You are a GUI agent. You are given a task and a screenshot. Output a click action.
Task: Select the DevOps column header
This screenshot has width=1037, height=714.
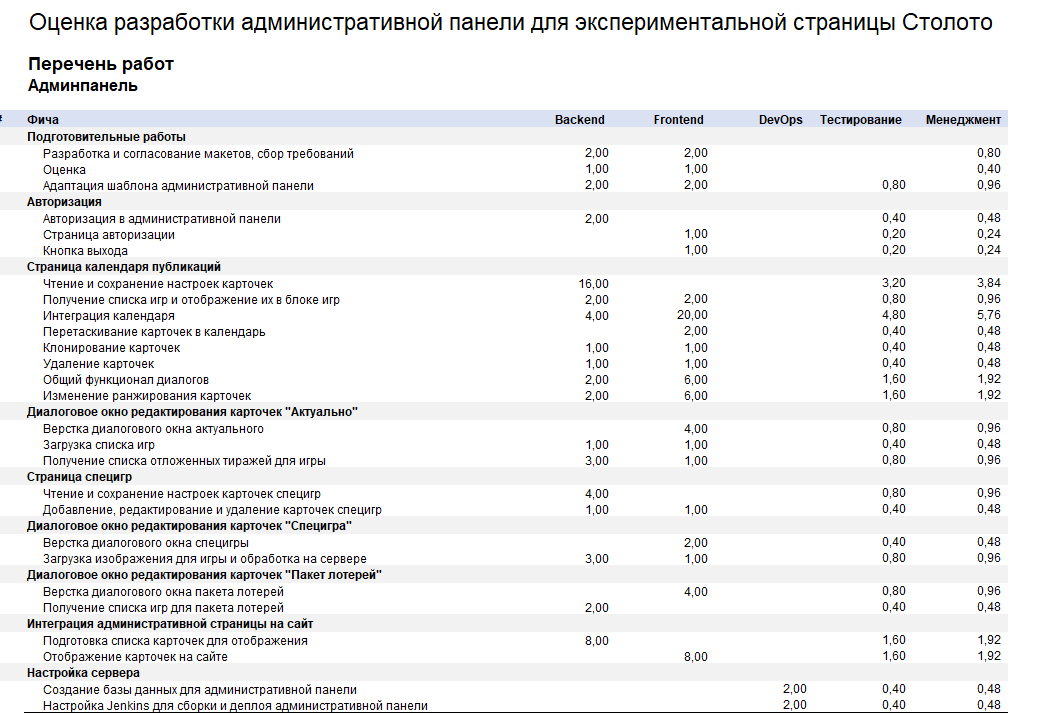(780, 120)
